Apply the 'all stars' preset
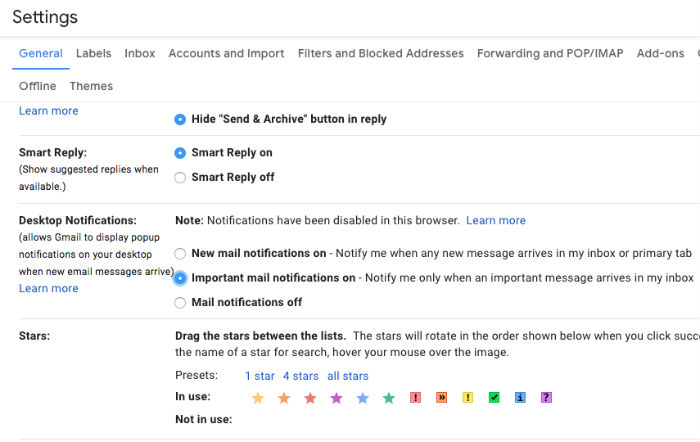This screenshot has height=442, width=700. pyautogui.click(x=348, y=376)
